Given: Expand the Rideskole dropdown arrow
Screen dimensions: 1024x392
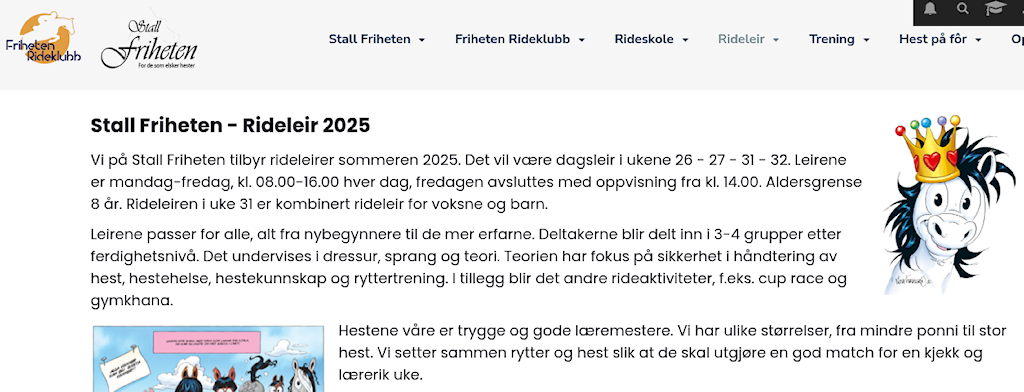Looking at the screenshot, I should point(685,40).
